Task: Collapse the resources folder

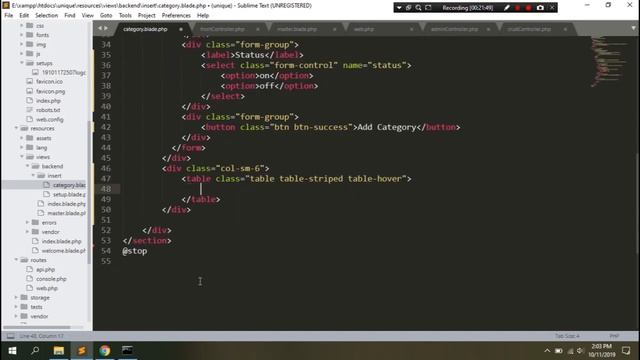Action: pyautogui.click(x=16, y=128)
